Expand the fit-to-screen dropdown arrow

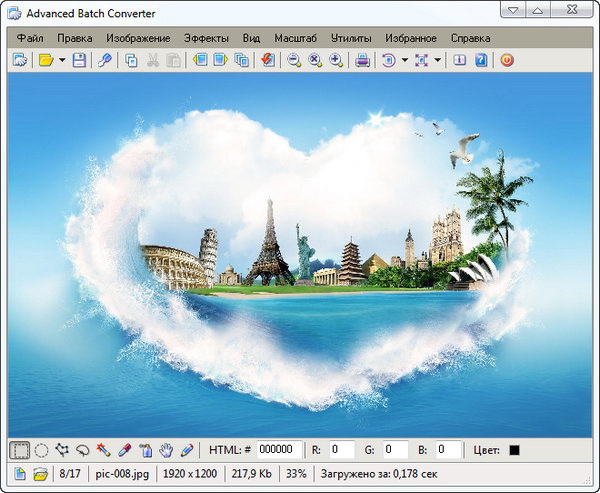click(x=438, y=60)
